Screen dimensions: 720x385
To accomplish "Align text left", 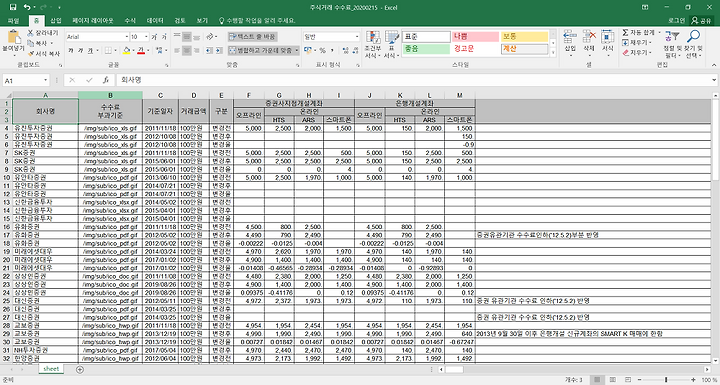I will (177, 50).
